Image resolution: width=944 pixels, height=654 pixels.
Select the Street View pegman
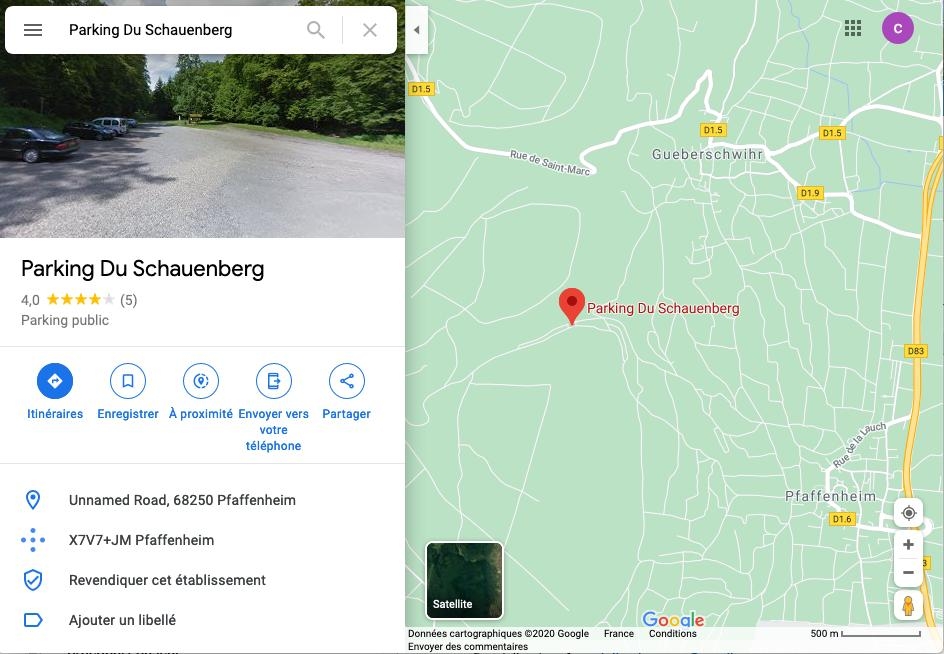pyautogui.click(x=908, y=605)
